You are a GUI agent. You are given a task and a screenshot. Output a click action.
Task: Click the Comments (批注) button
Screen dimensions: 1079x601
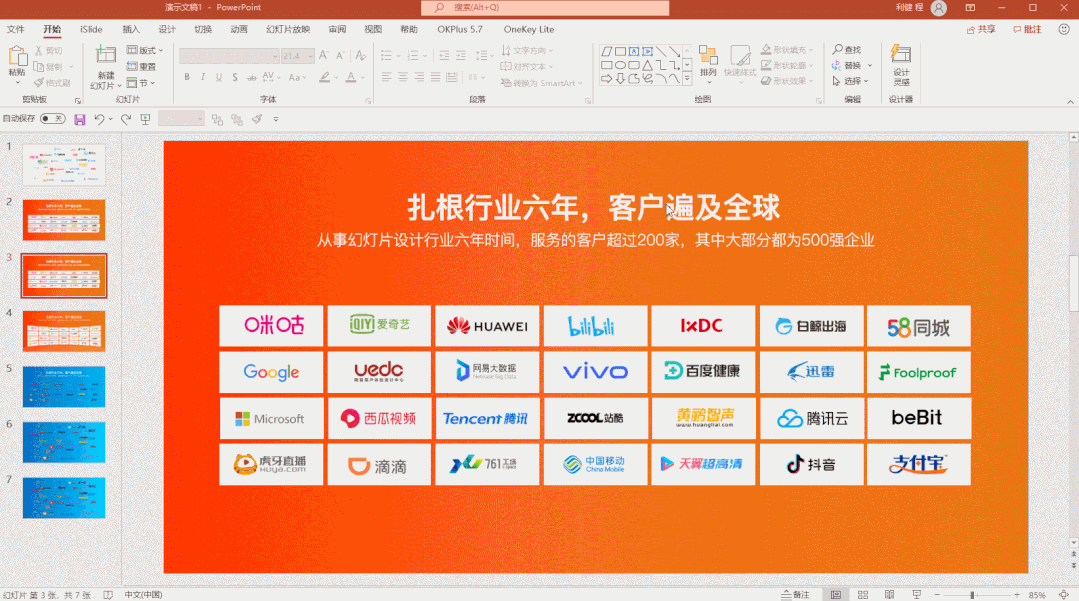coord(1027,30)
